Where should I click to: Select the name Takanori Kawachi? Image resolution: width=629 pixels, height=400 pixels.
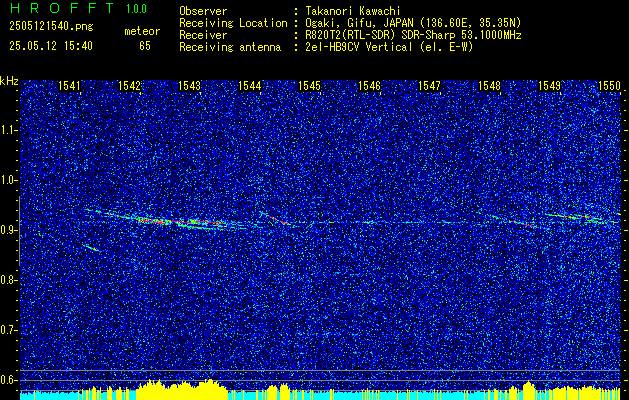[x=353, y=11]
